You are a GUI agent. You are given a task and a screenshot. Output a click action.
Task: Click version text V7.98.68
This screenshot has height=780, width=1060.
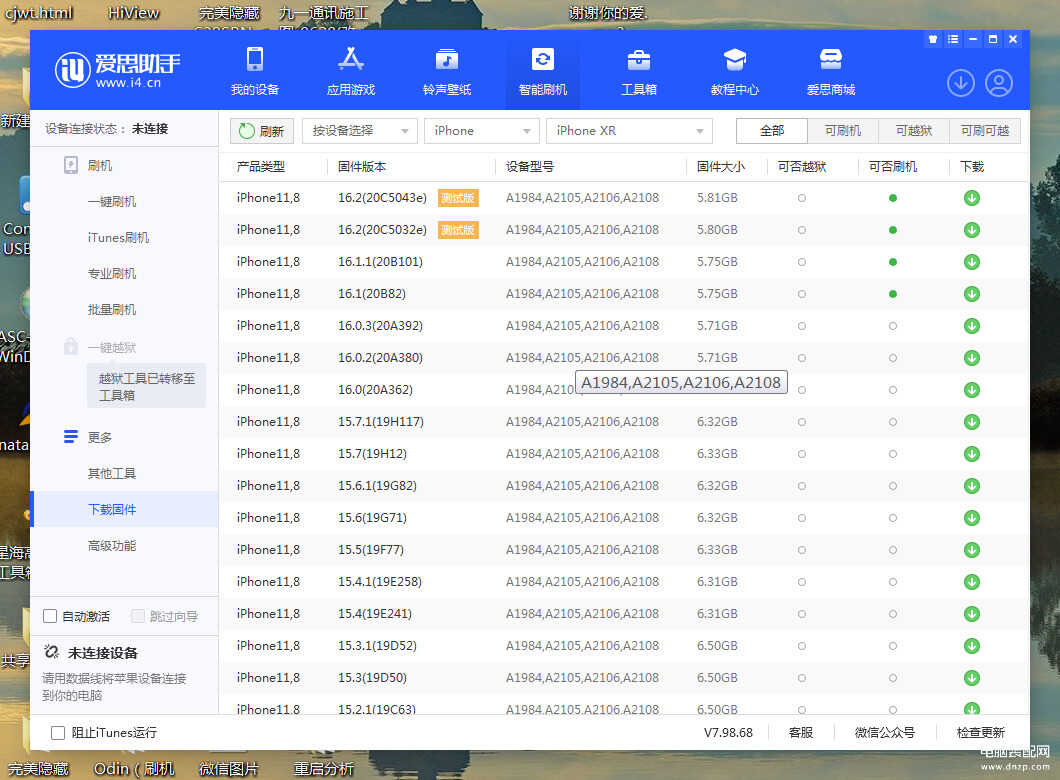(x=728, y=733)
